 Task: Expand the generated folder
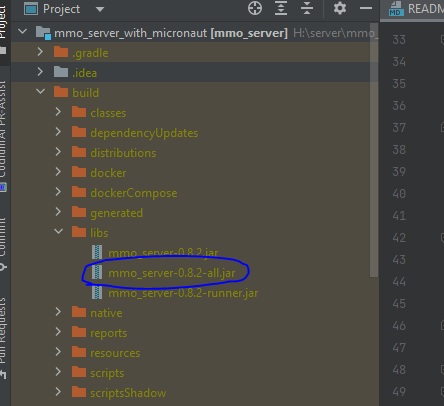click(x=58, y=212)
